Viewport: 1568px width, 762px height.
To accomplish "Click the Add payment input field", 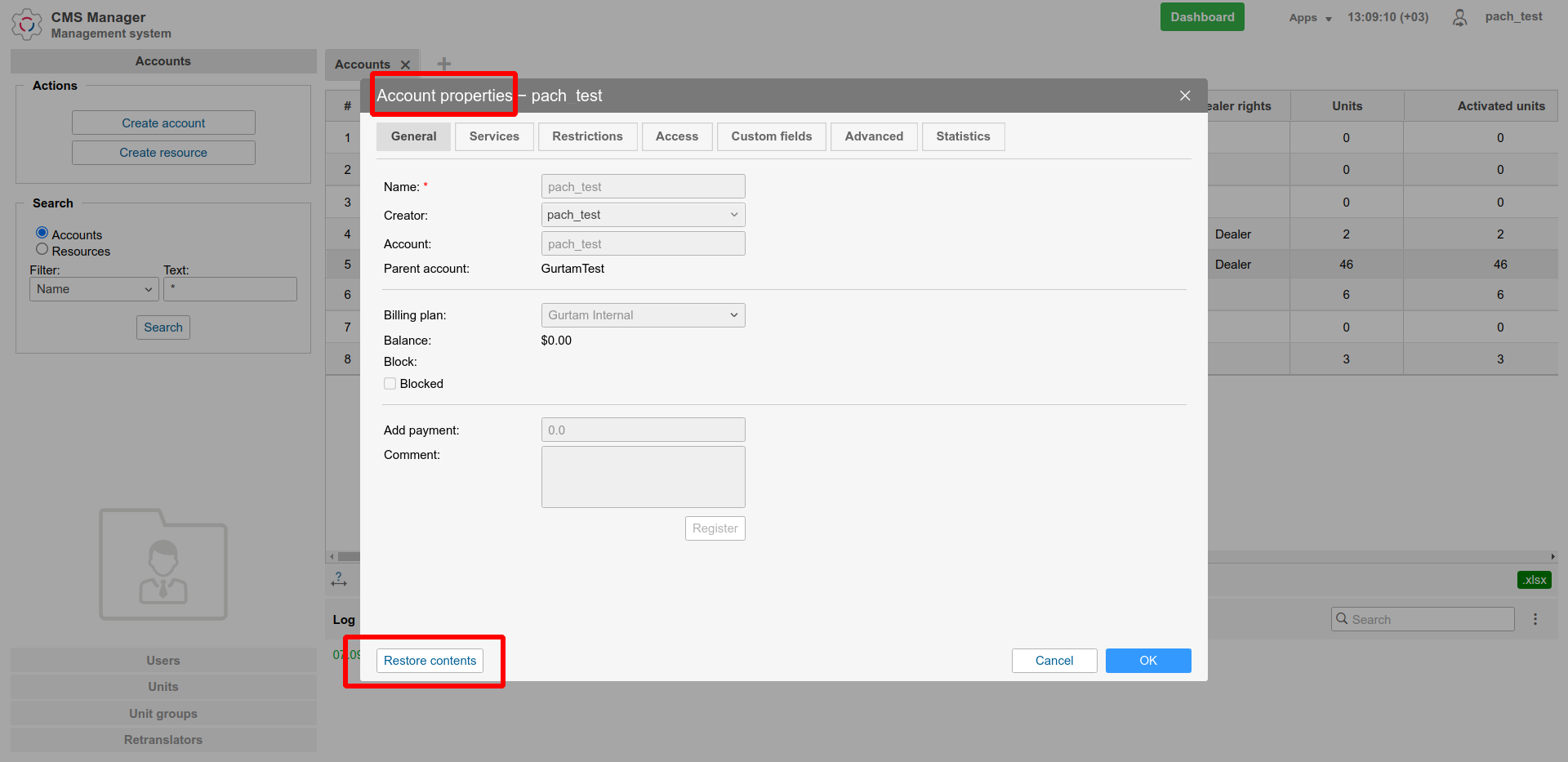I will point(643,430).
